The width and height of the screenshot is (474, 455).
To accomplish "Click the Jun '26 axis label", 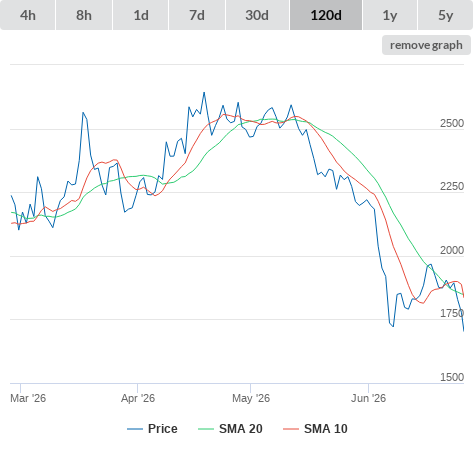I will click(368, 398).
